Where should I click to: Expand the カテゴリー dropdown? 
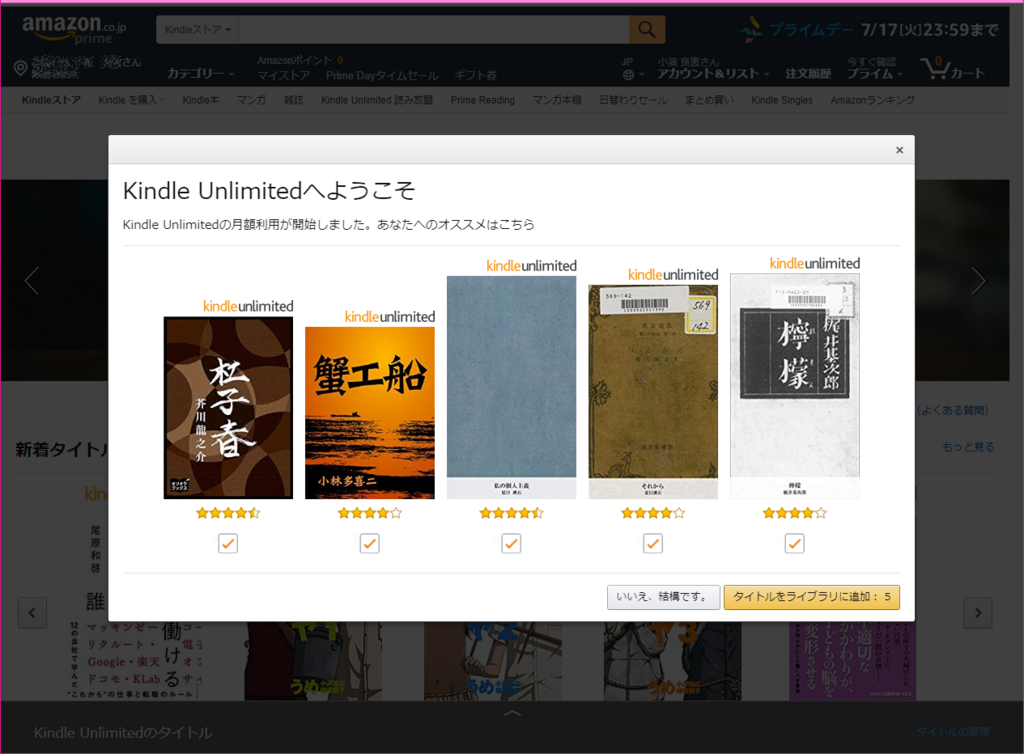200,73
